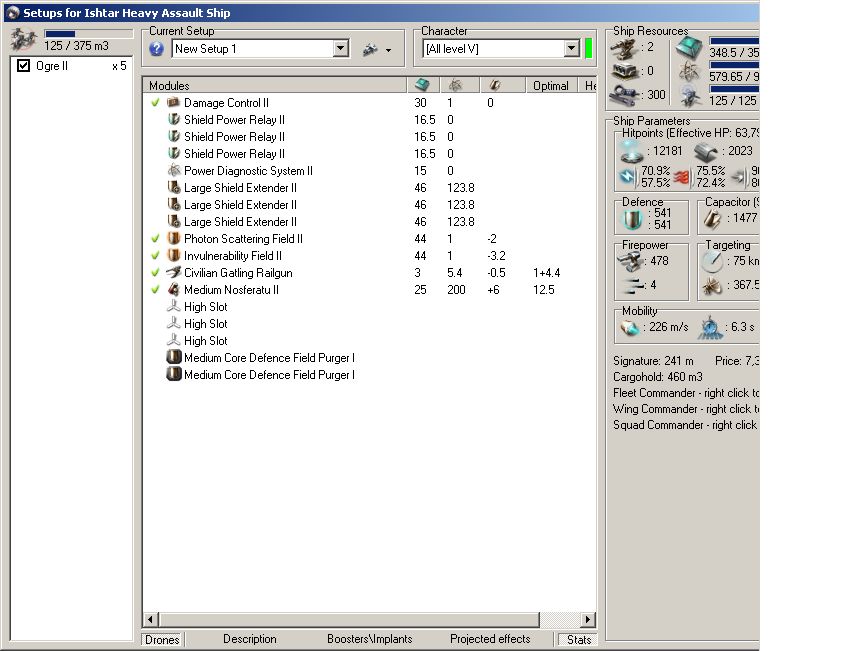Click the Damage Control II module icon

coord(174,102)
